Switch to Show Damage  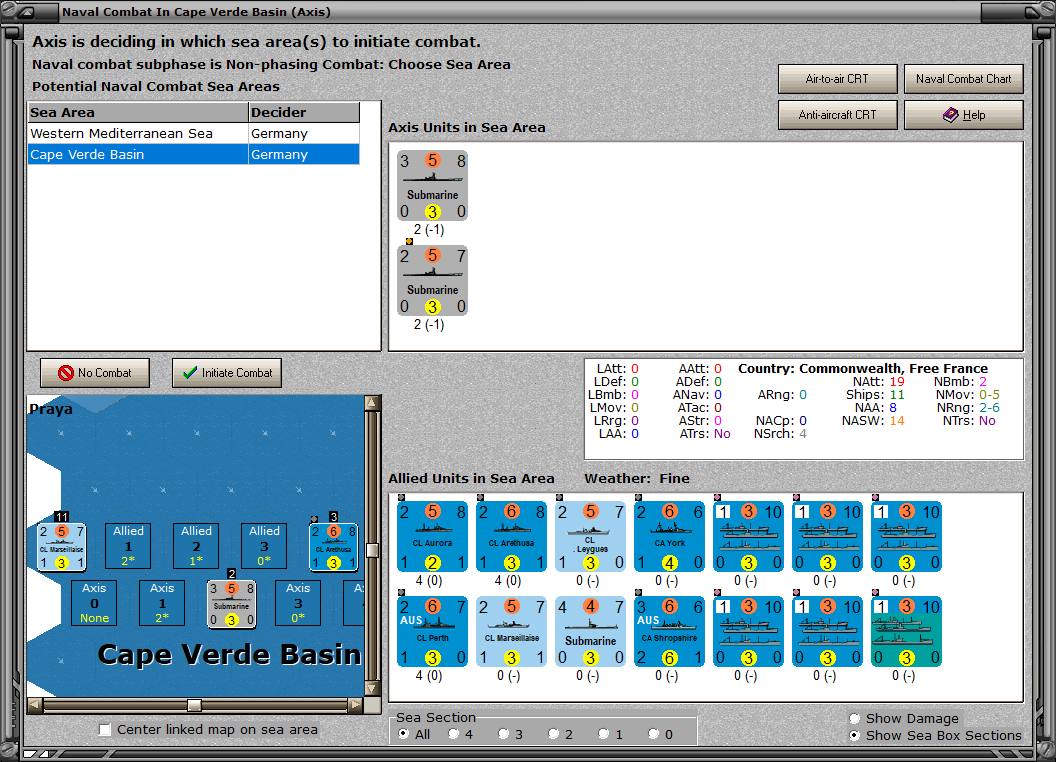coord(855,718)
